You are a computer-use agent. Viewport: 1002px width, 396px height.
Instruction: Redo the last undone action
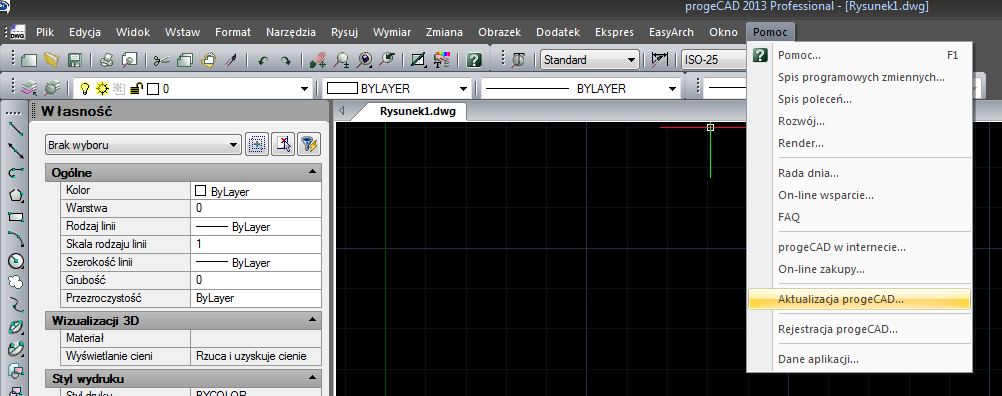pyautogui.click(x=286, y=60)
